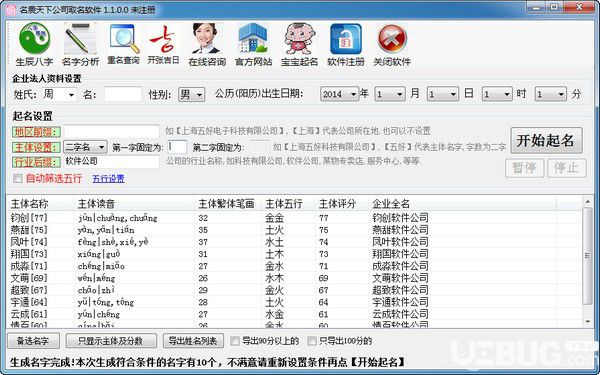Viewport: 600px width, 375px height.
Task: Open the 名字分析 pencil icon
Action: 80,44
